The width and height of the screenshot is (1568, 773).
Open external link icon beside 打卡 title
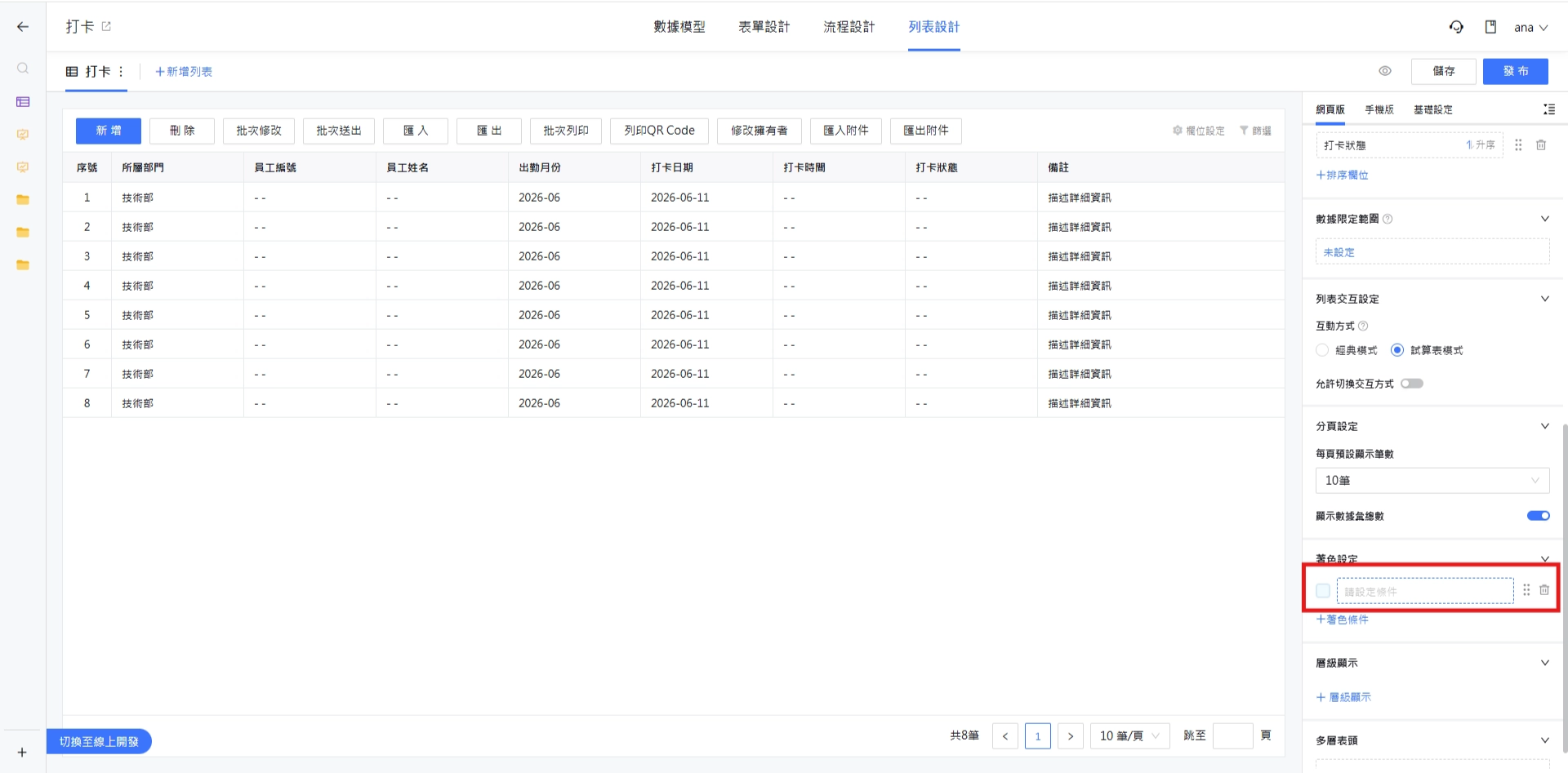click(x=106, y=27)
